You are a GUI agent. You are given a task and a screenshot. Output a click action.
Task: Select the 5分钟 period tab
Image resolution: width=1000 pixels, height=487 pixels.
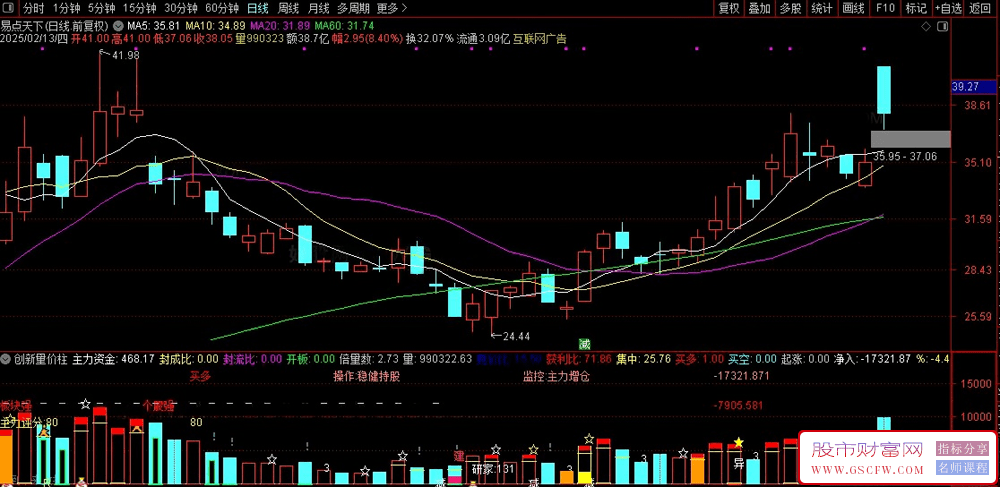click(x=101, y=8)
